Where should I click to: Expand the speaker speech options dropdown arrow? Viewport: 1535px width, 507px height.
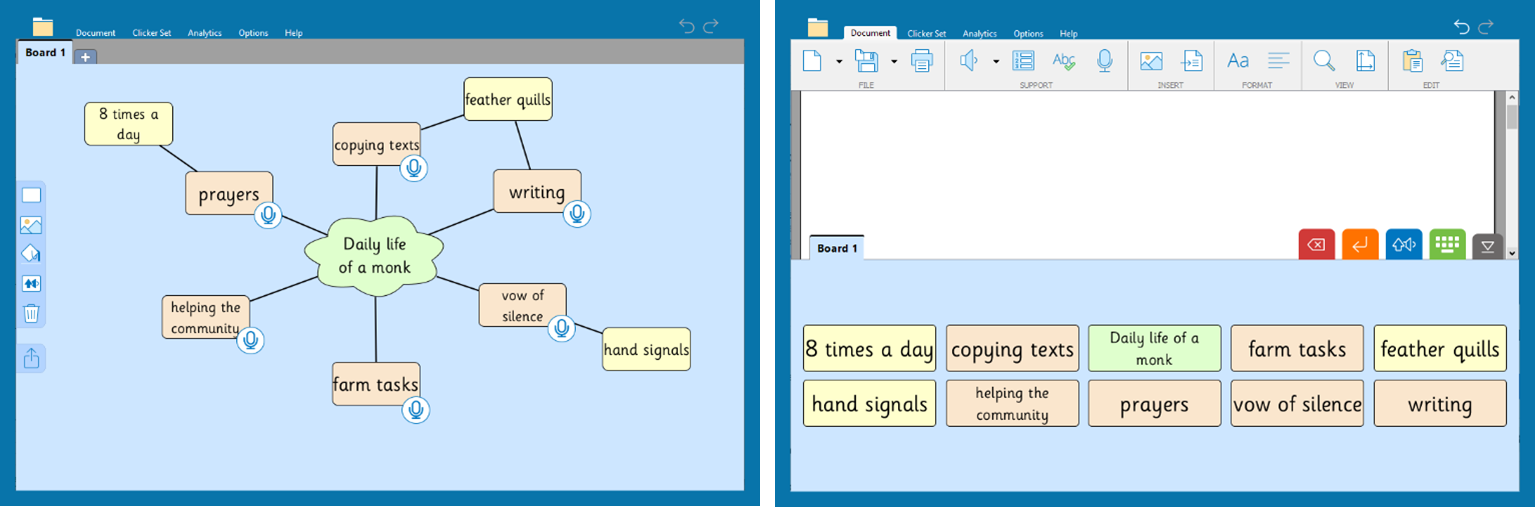(996, 62)
